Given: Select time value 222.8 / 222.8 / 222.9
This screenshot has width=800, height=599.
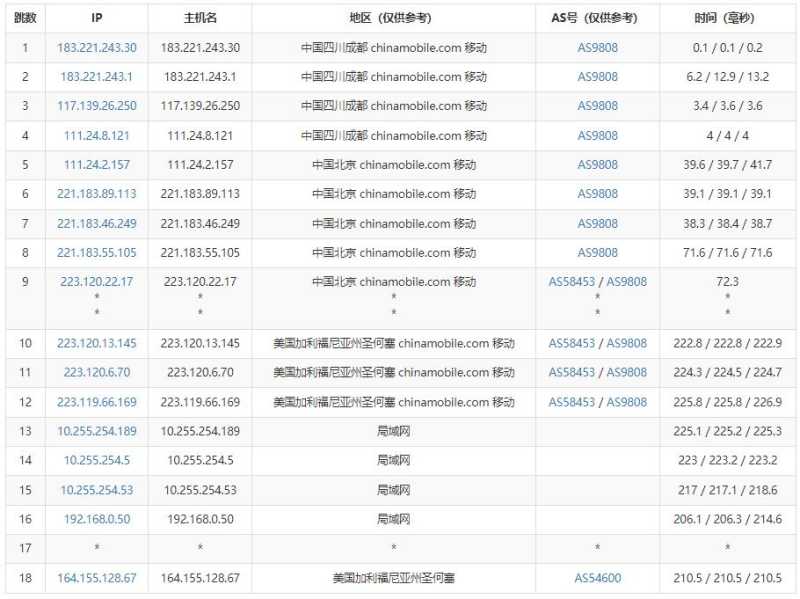Looking at the screenshot, I should 728,343.
